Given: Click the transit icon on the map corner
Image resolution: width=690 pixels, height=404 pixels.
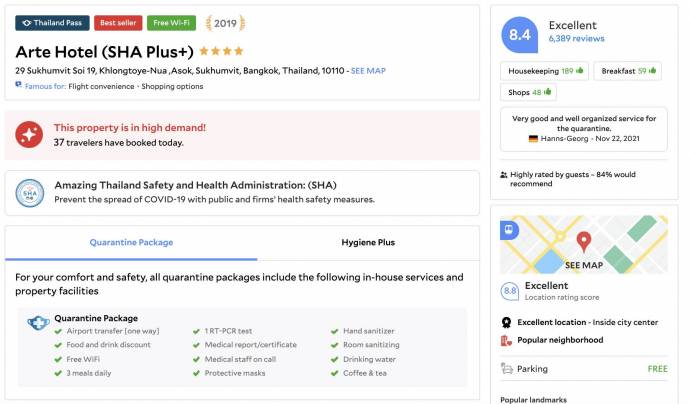Looking at the screenshot, I should point(509,230).
